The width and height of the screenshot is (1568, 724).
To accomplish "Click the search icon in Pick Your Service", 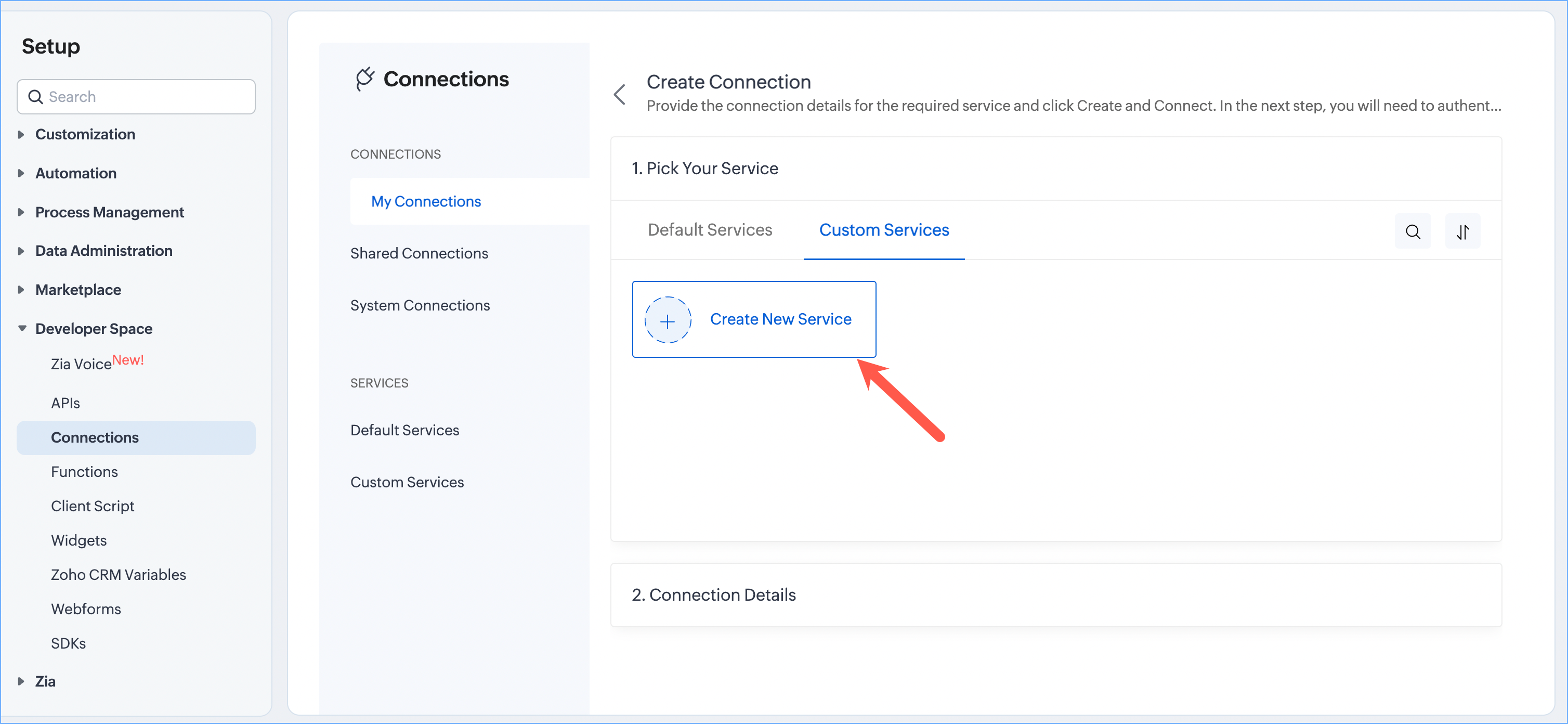I will click(1412, 231).
